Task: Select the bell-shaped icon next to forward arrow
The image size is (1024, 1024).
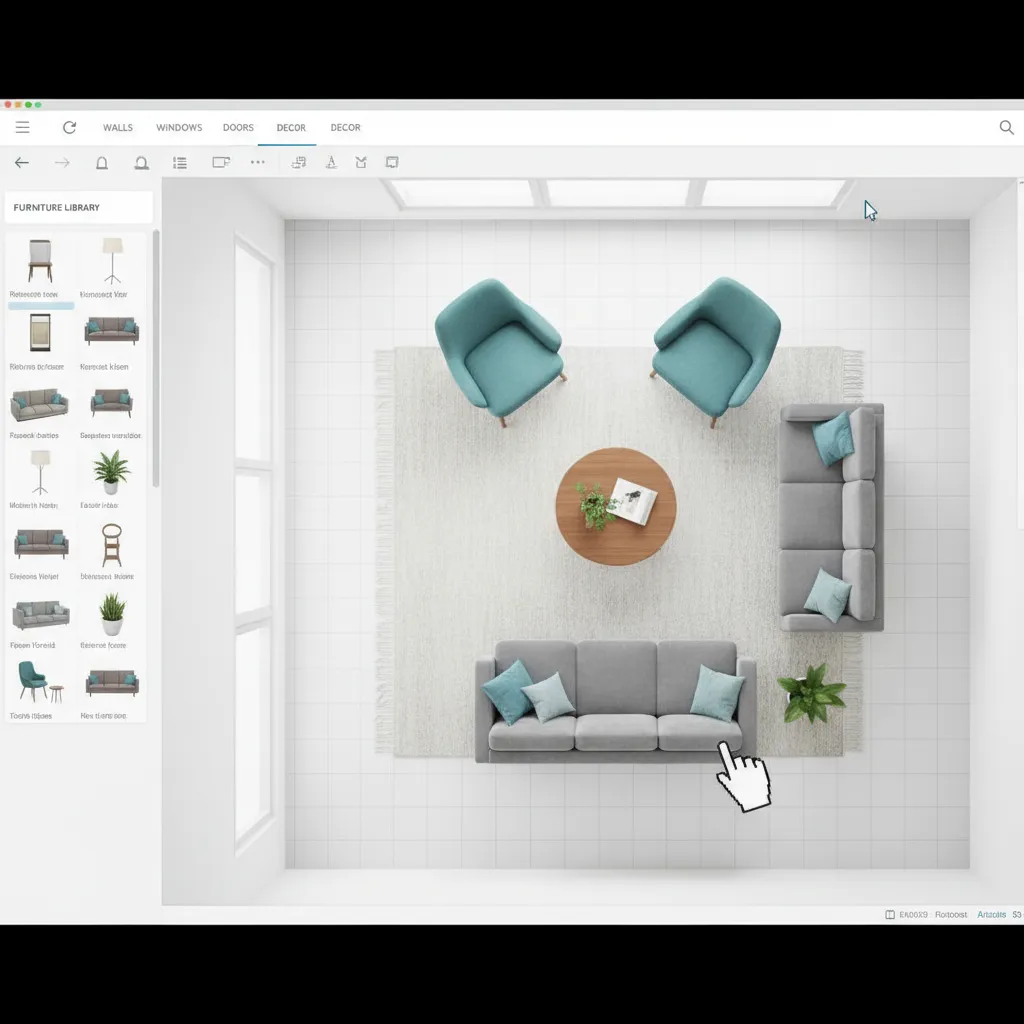Action: tap(102, 163)
